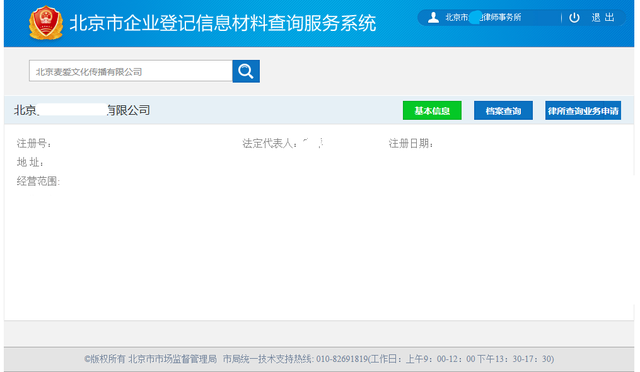
Task: Open the 基本信息 tab
Action: (432, 111)
